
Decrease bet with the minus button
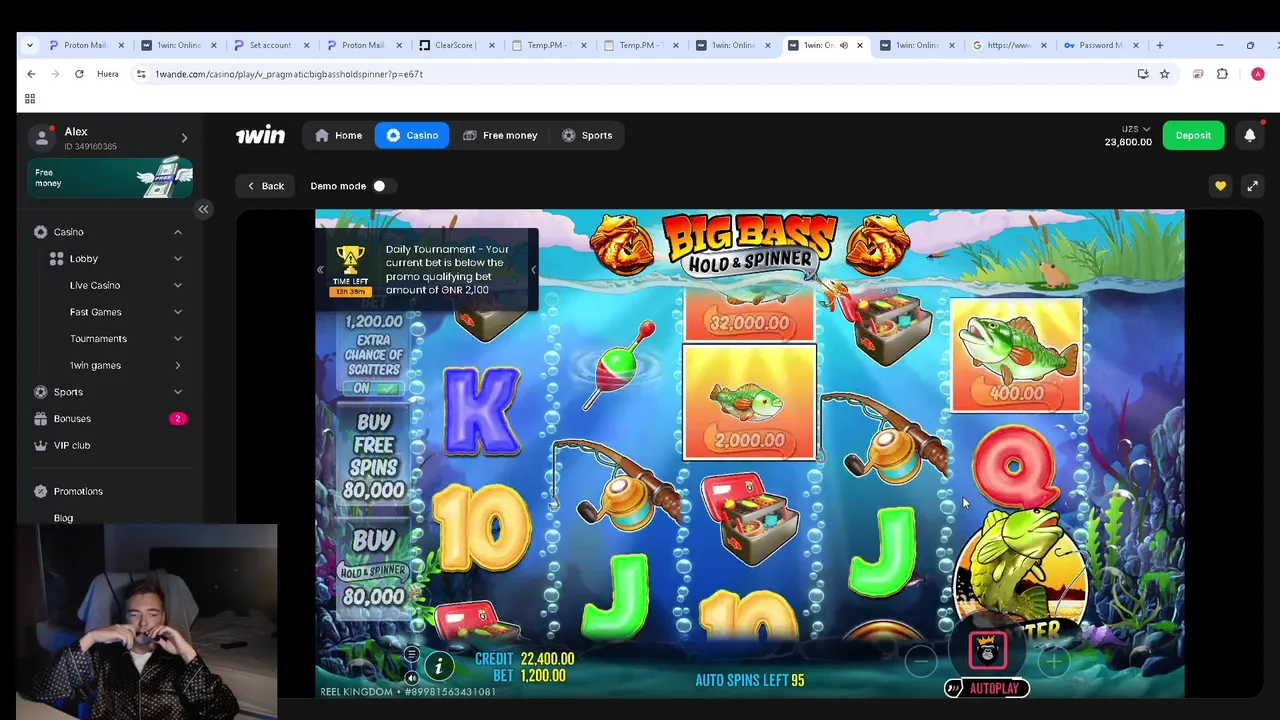(921, 661)
